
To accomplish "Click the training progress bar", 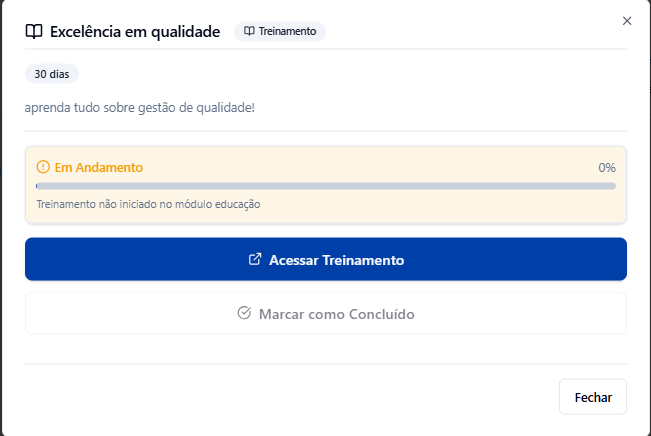I will coord(326,186).
